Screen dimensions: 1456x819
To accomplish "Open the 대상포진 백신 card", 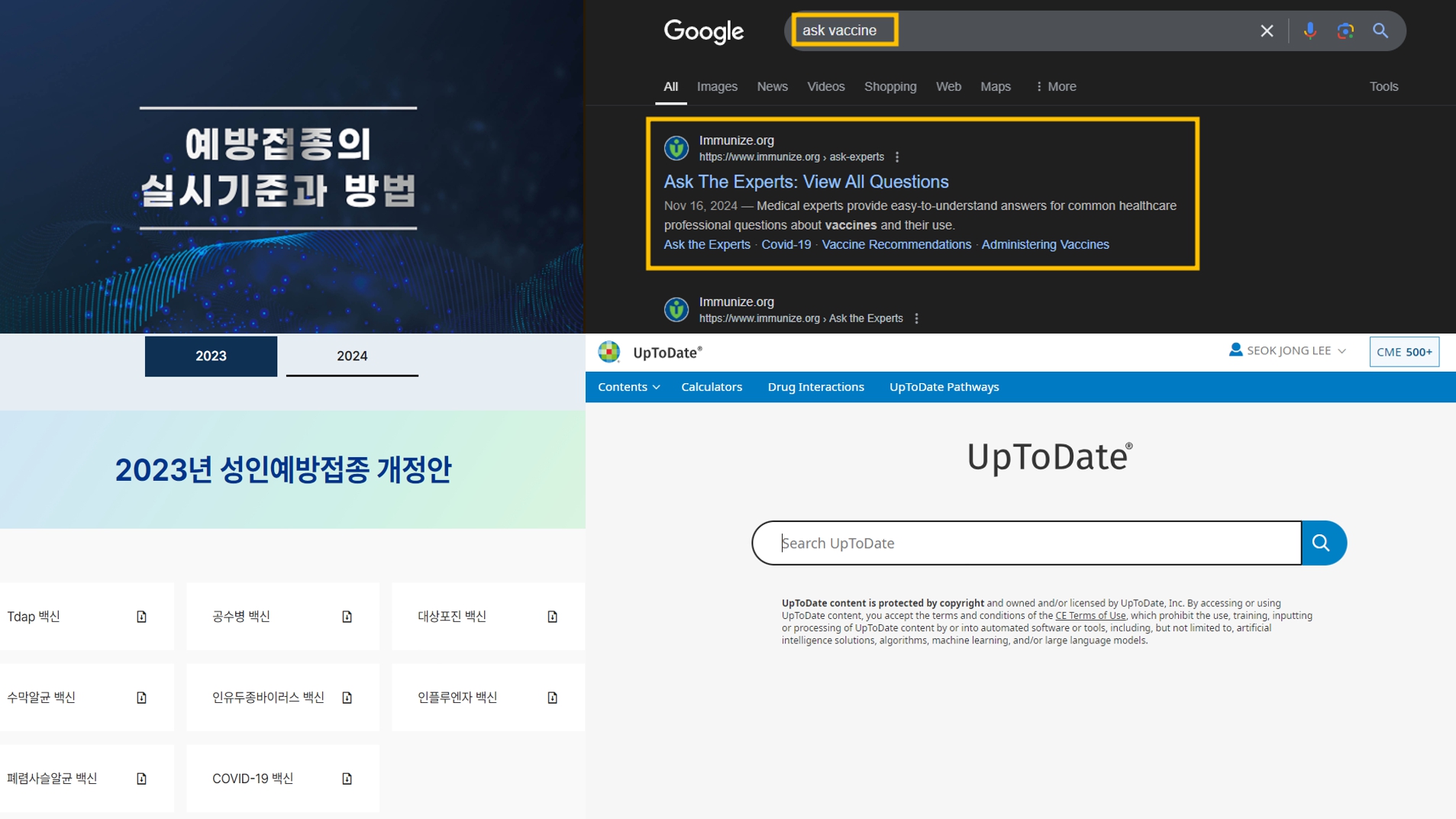I will 488,617.
